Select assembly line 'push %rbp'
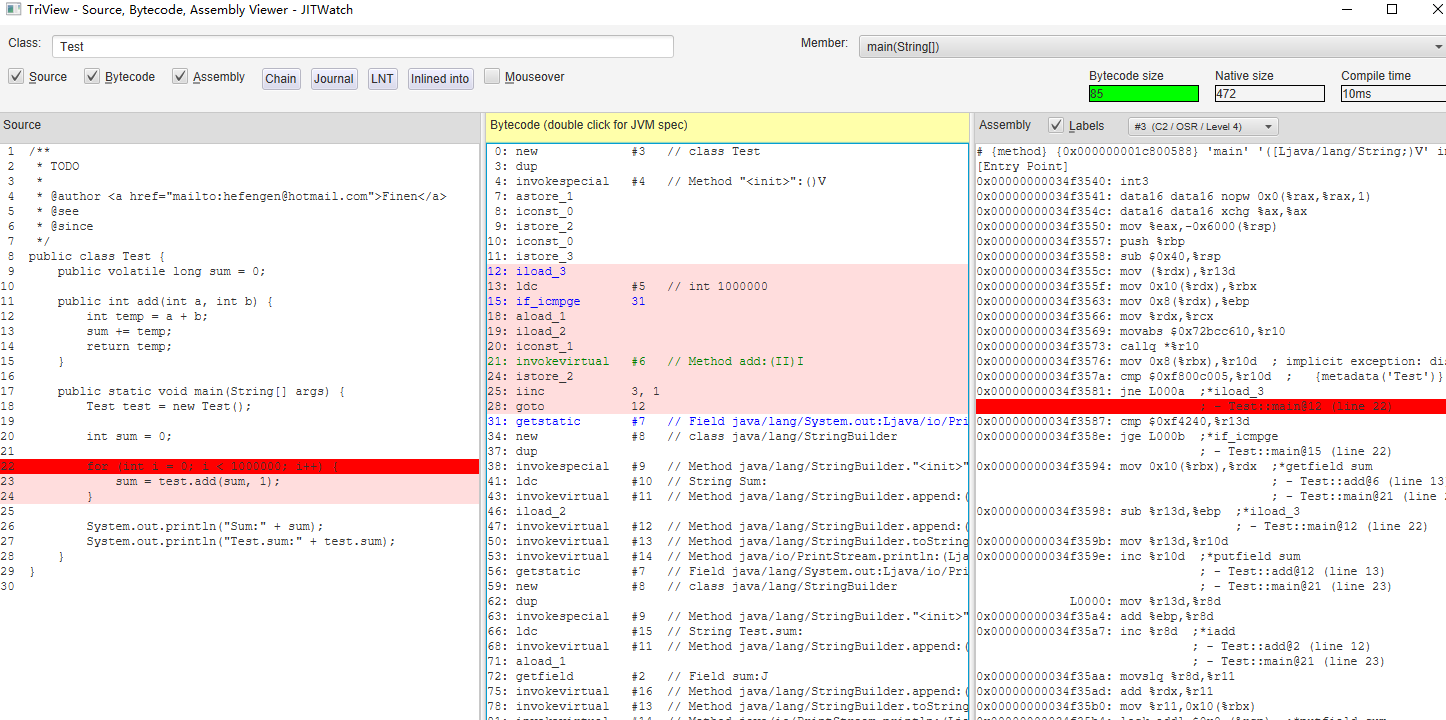The width and height of the screenshot is (1446, 720). pyautogui.click(x=1210, y=241)
